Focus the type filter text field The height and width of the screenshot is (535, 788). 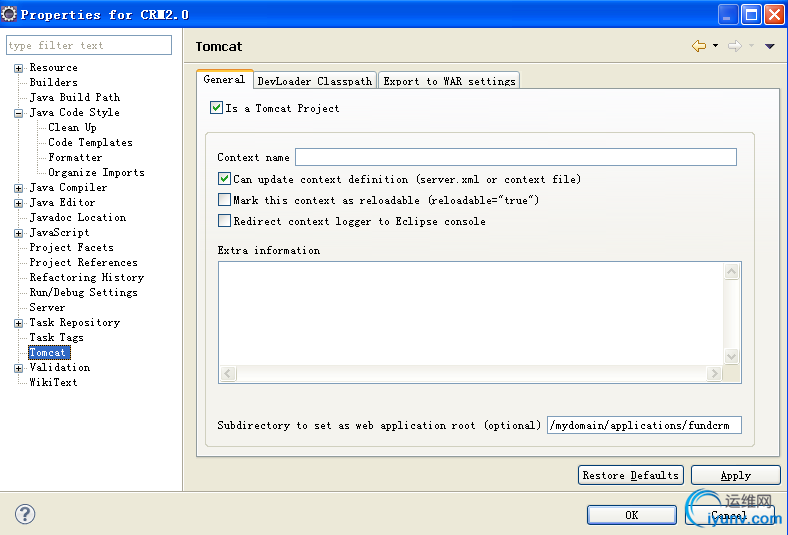point(89,45)
